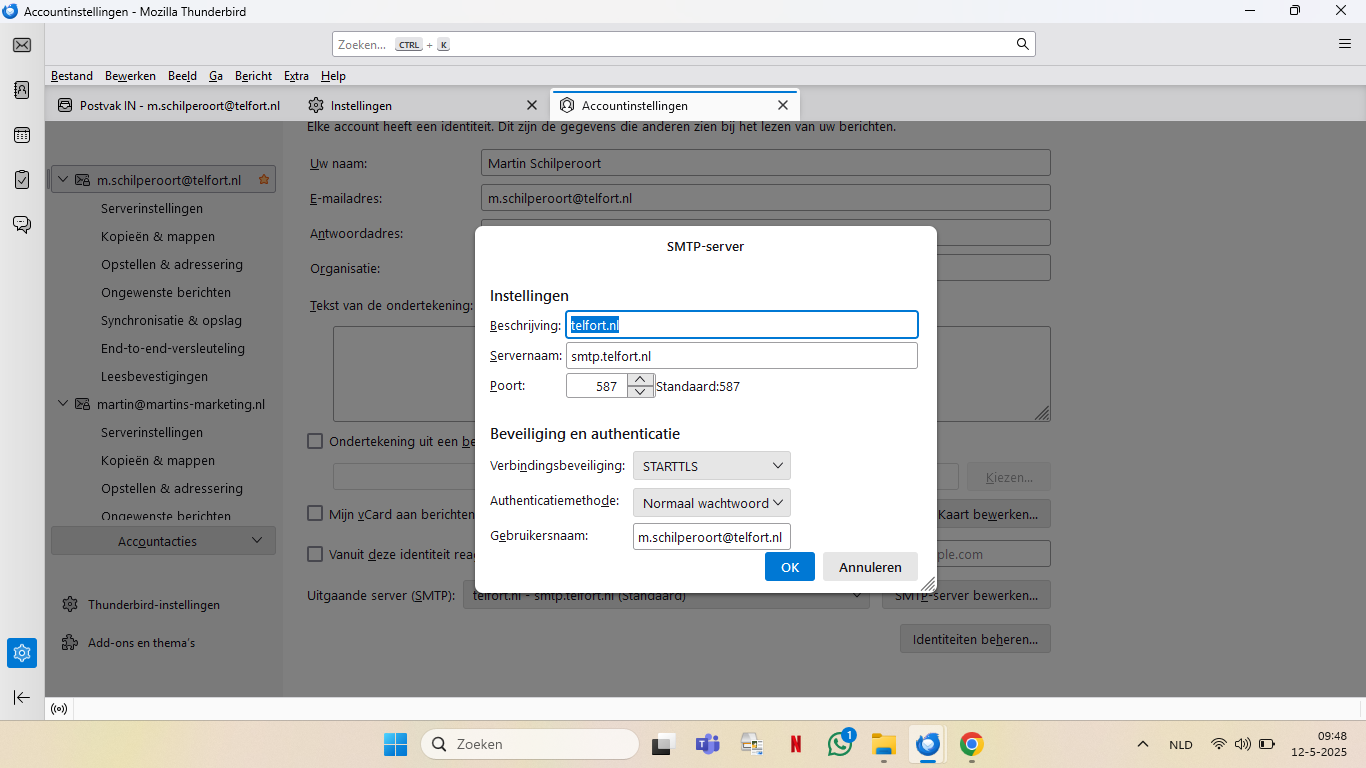Open Google Chrome from taskbar
The width and height of the screenshot is (1366, 768).
click(971, 744)
